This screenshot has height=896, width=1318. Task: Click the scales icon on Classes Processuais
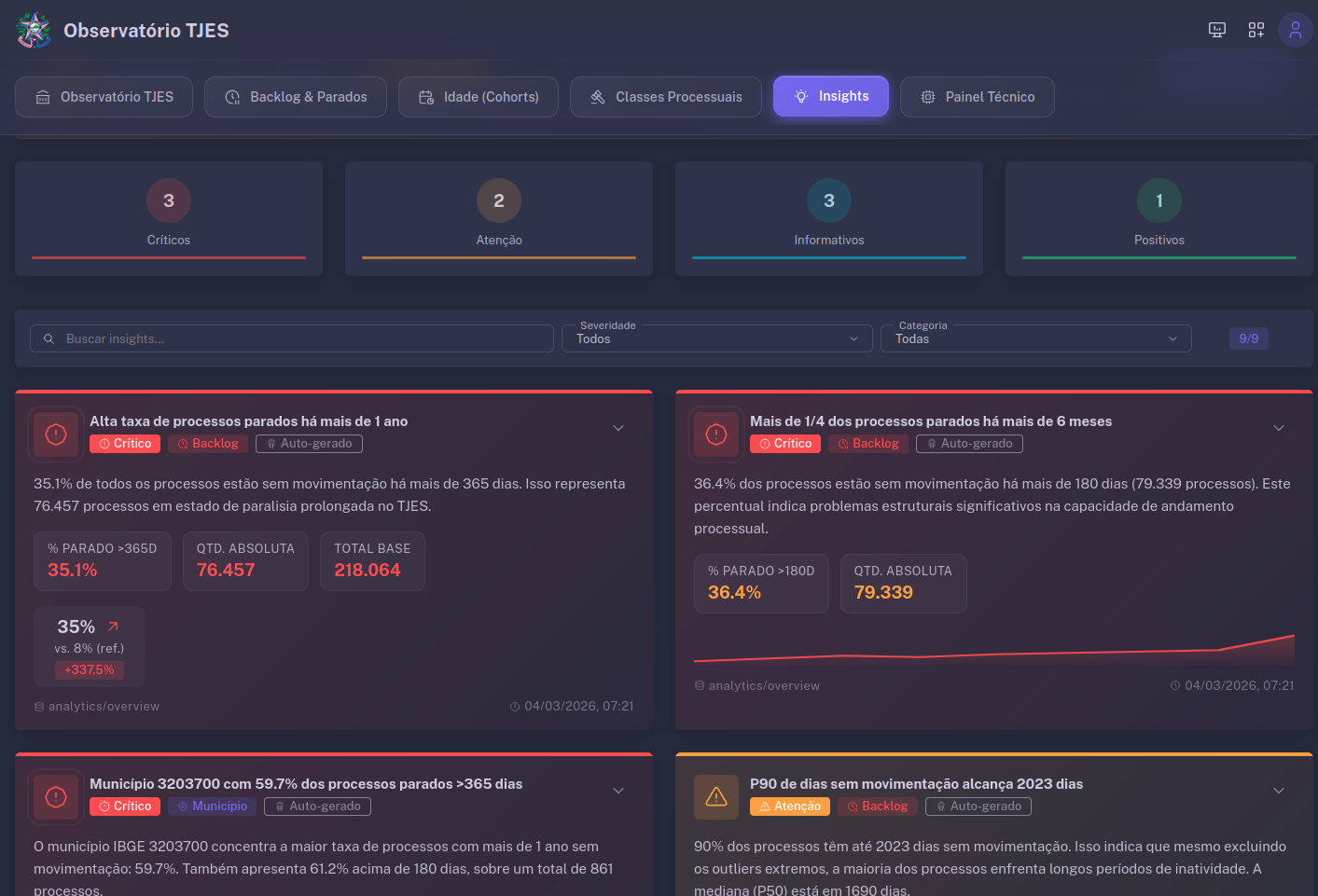[x=598, y=96]
